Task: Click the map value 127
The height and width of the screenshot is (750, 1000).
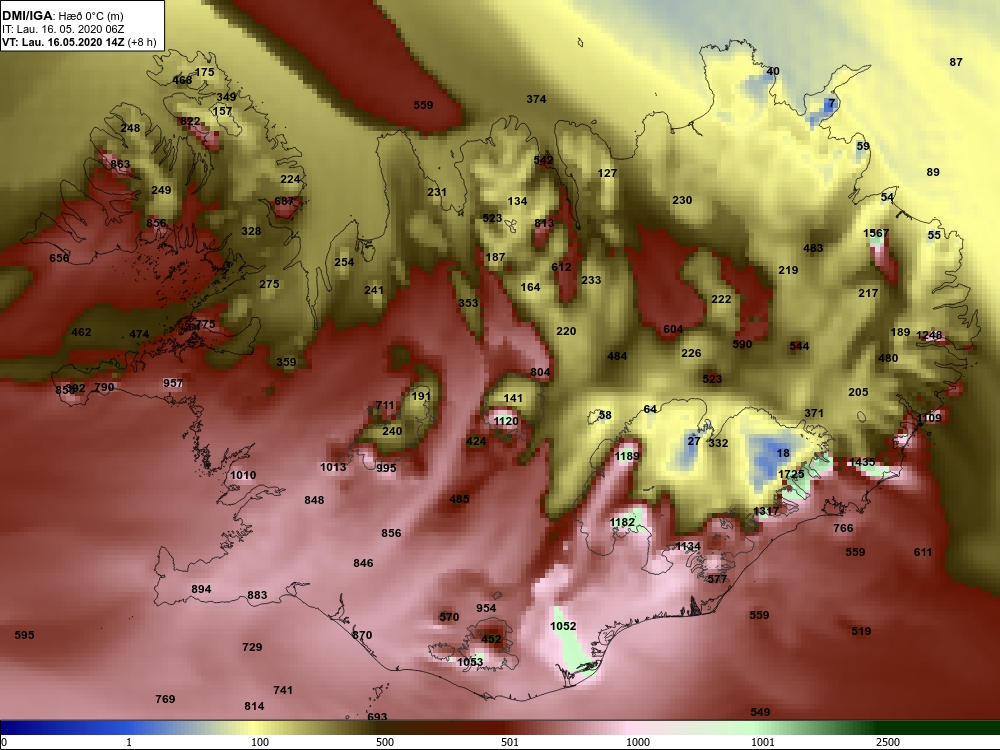Action: pyautogui.click(x=607, y=173)
